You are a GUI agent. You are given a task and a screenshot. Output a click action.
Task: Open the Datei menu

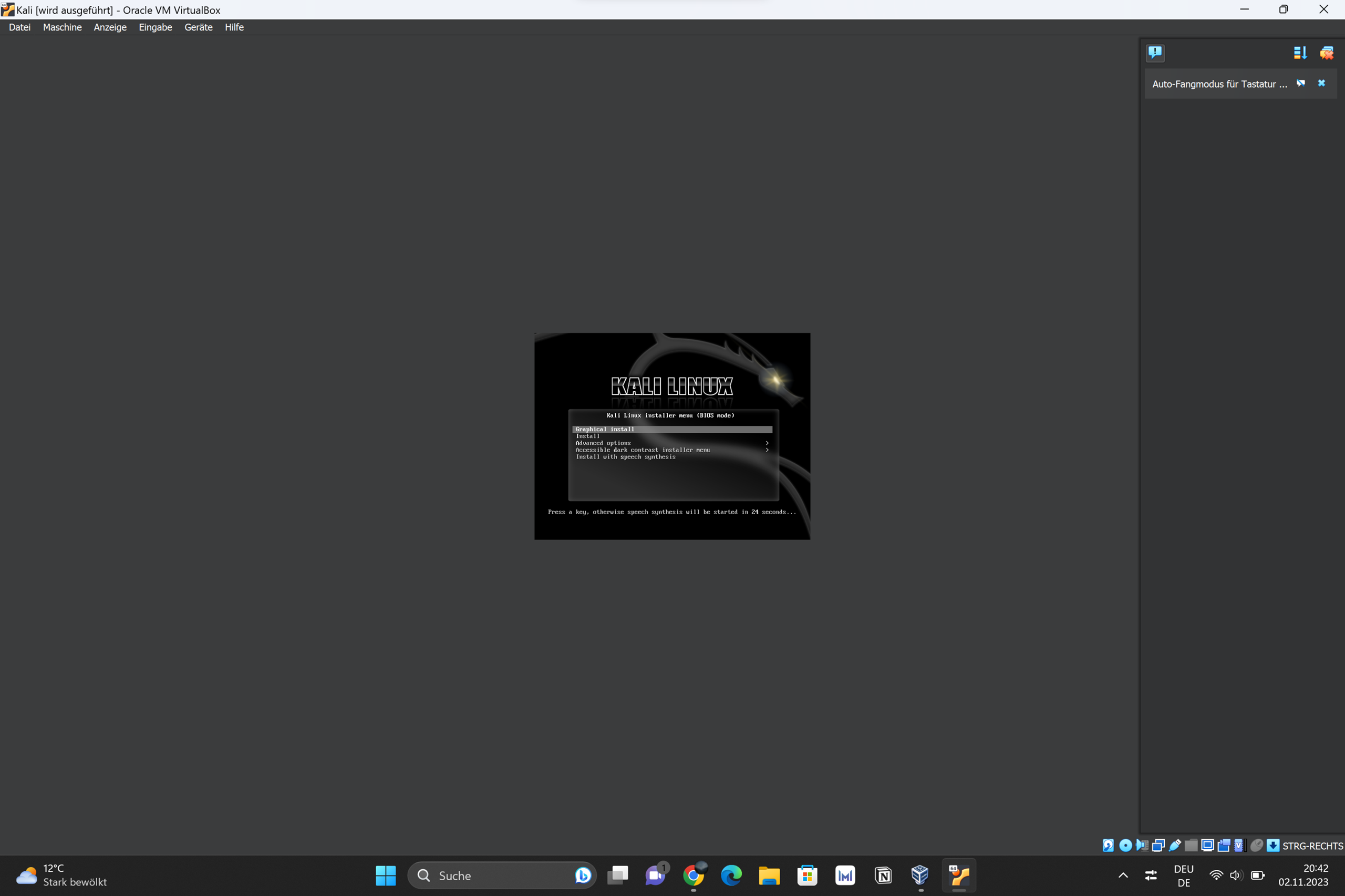[x=19, y=27]
